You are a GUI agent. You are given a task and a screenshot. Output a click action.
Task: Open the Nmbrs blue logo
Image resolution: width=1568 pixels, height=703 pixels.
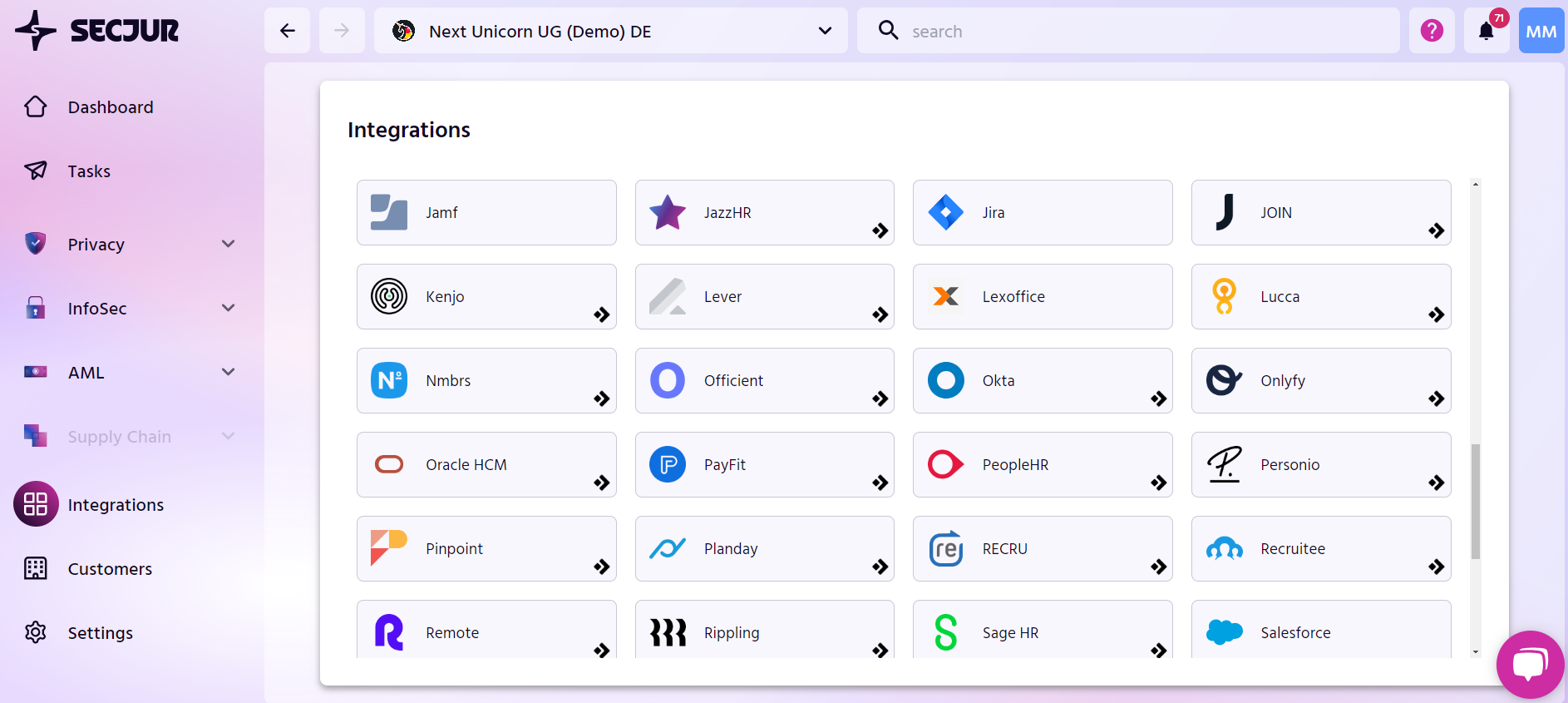(x=389, y=380)
